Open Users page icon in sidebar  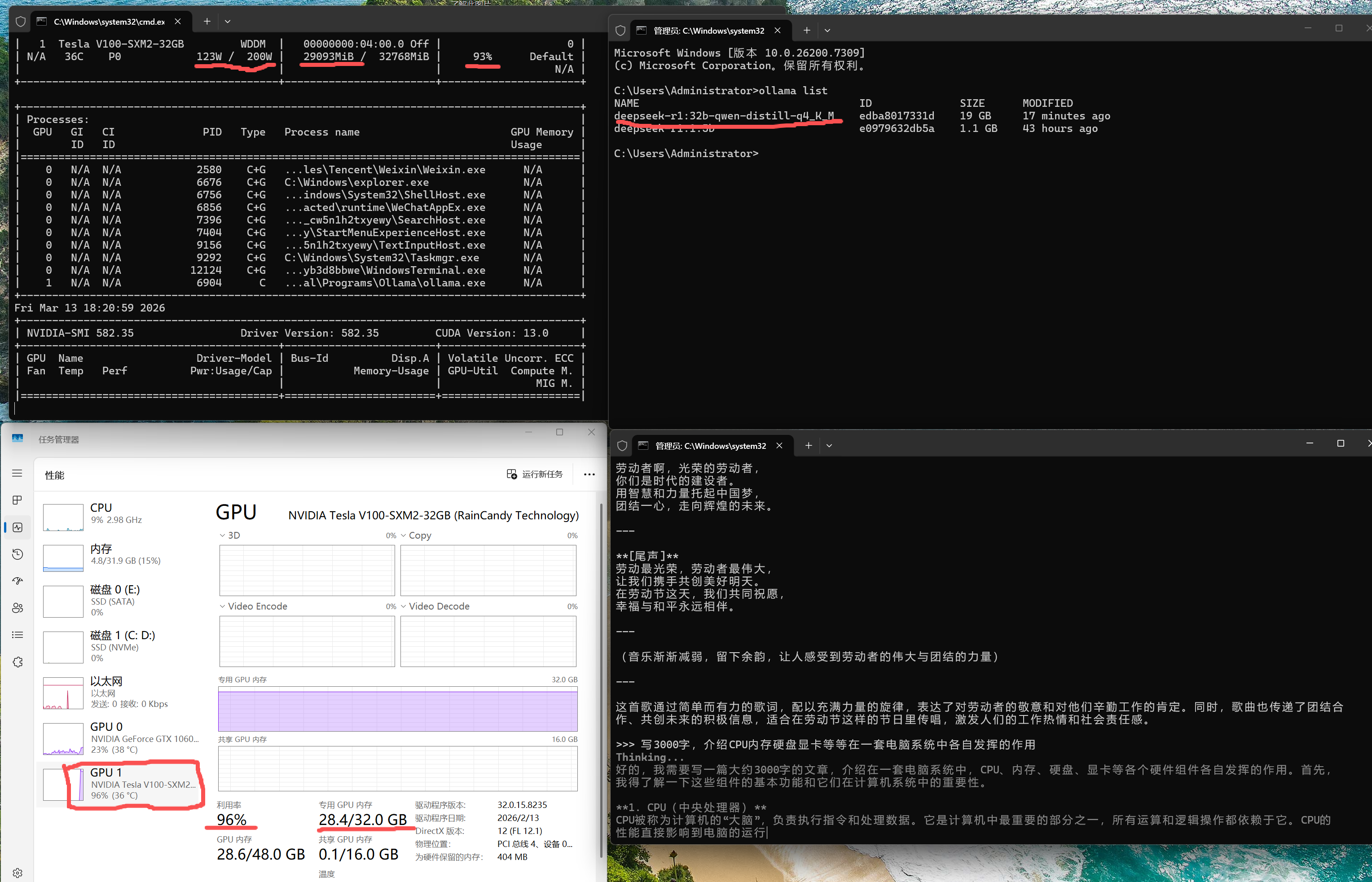click(17, 608)
